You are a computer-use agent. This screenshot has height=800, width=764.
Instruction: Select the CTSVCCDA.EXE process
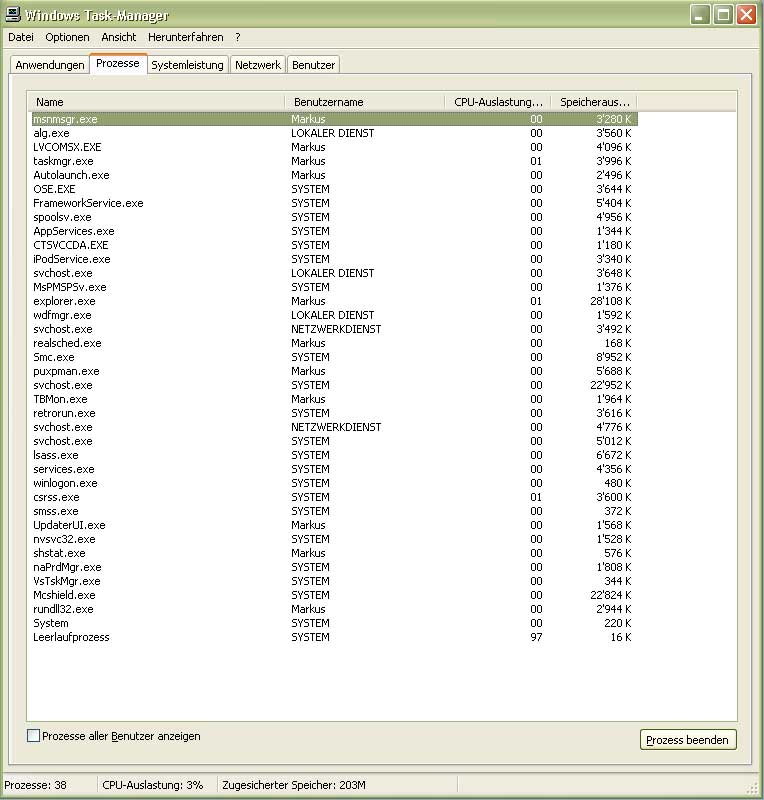coord(334,245)
